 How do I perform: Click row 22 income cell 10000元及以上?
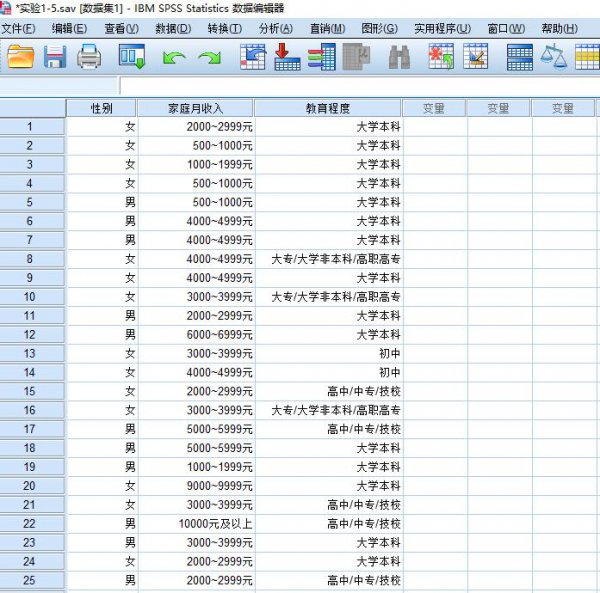click(196, 524)
